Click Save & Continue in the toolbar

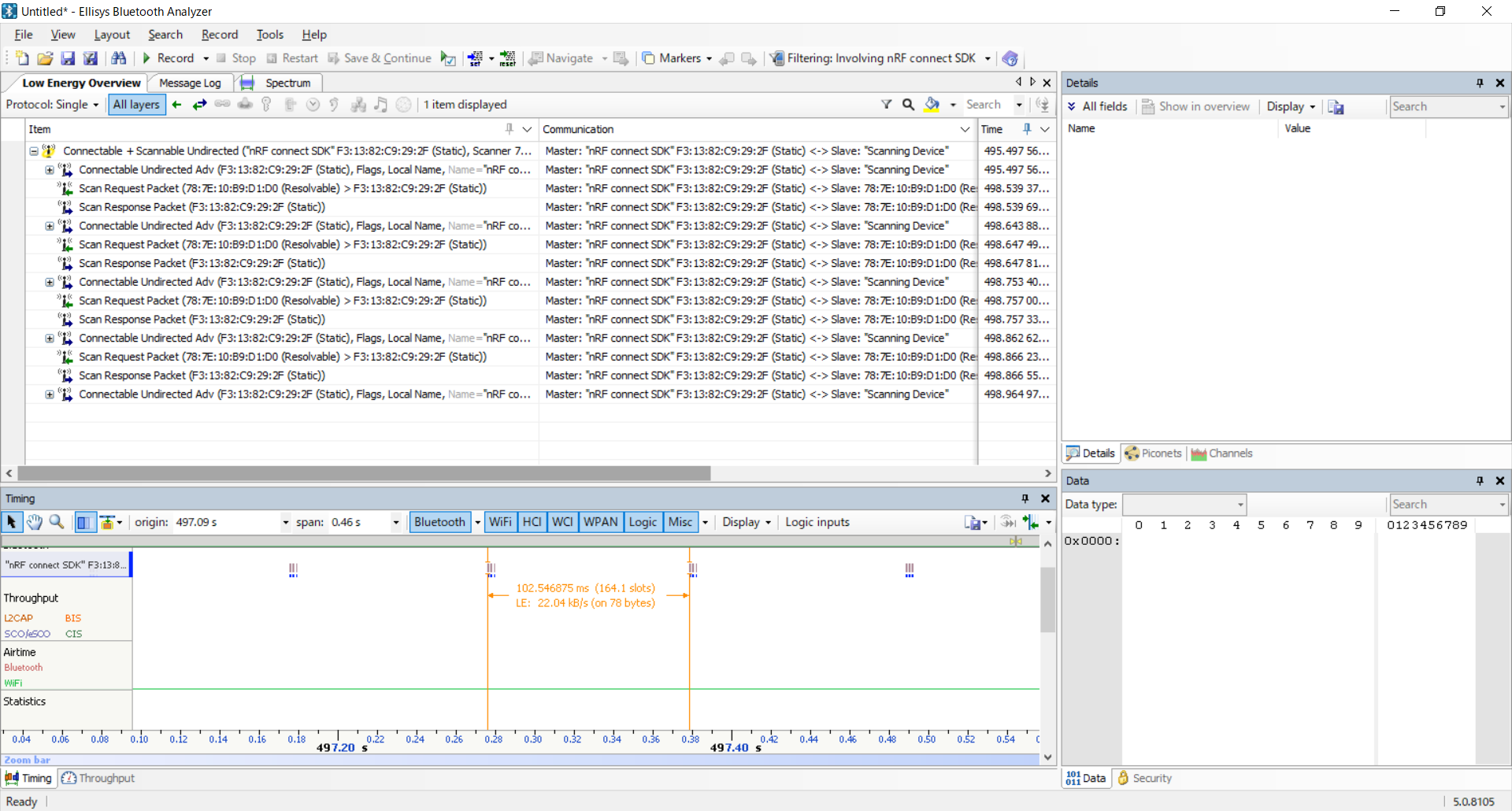click(380, 58)
